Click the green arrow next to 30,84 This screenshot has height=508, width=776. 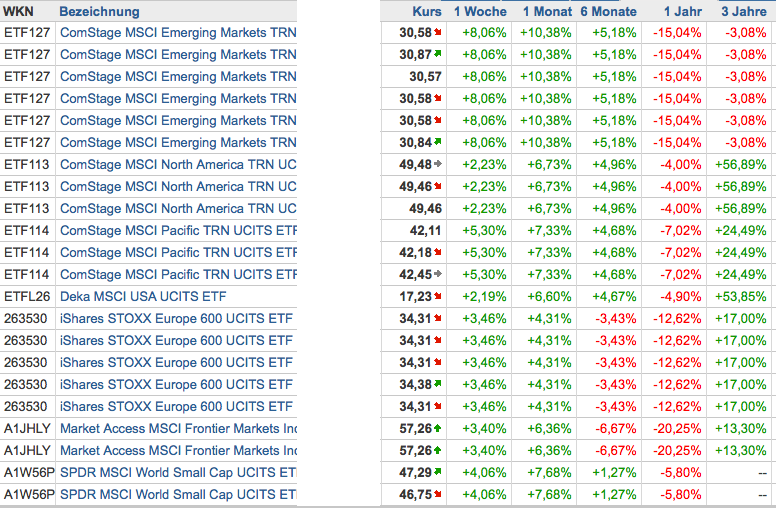438,142
